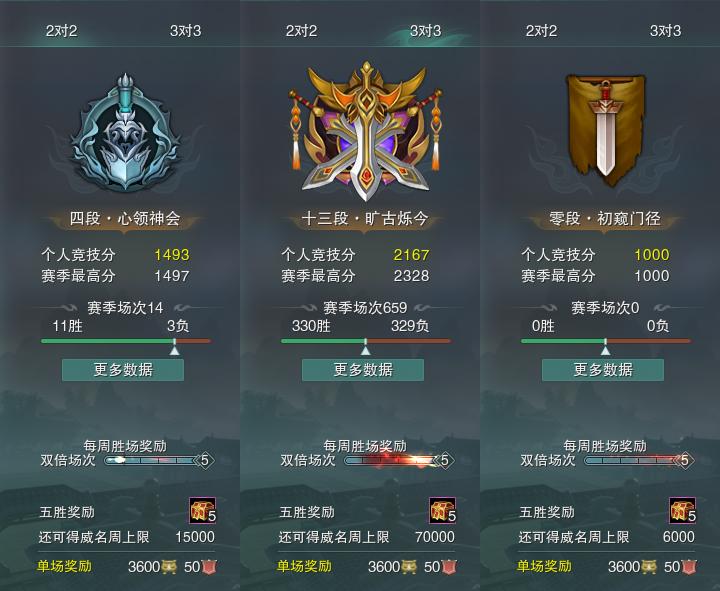Click the red shield icon beside 50 in right panel
Screen dimensions: 720x591
(x=689, y=567)
